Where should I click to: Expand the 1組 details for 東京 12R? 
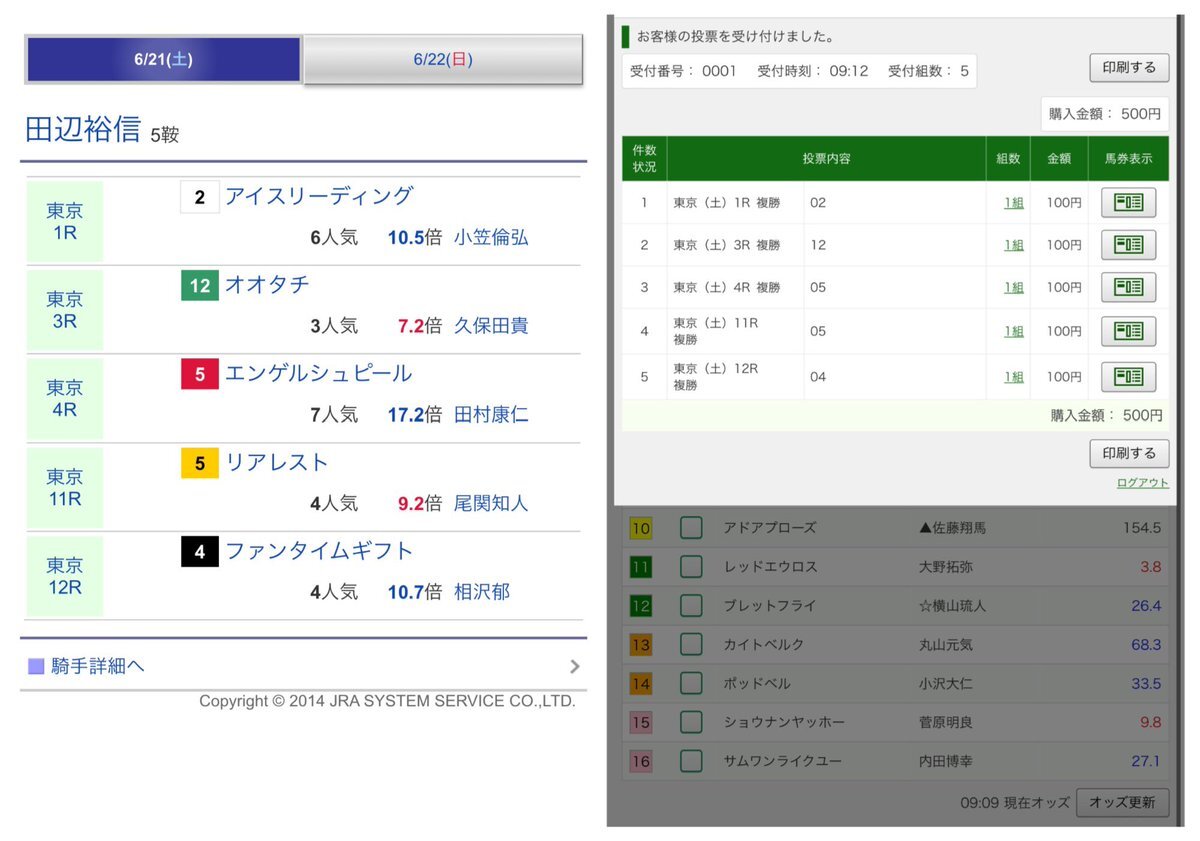(1013, 377)
